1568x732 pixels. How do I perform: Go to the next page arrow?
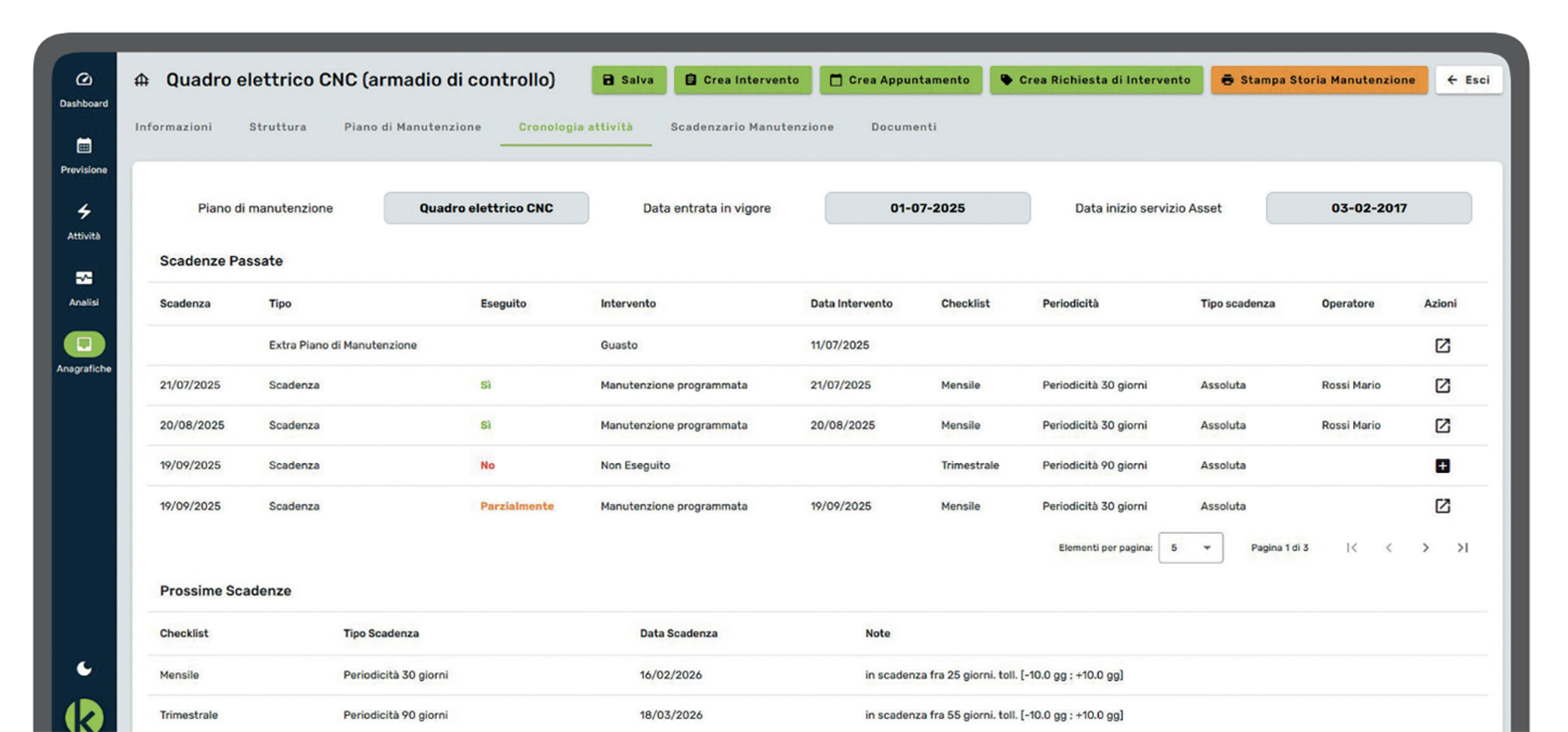coord(1426,548)
